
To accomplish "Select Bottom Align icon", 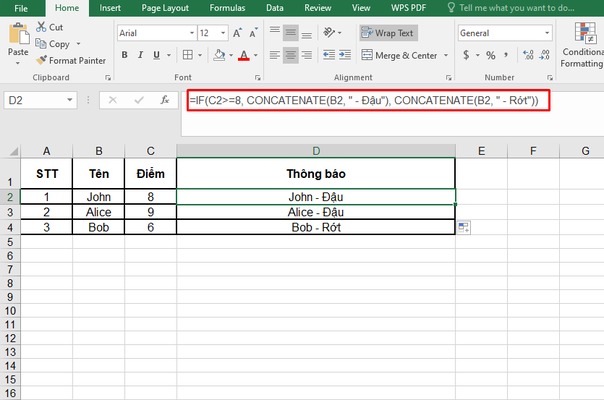I will (x=307, y=33).
